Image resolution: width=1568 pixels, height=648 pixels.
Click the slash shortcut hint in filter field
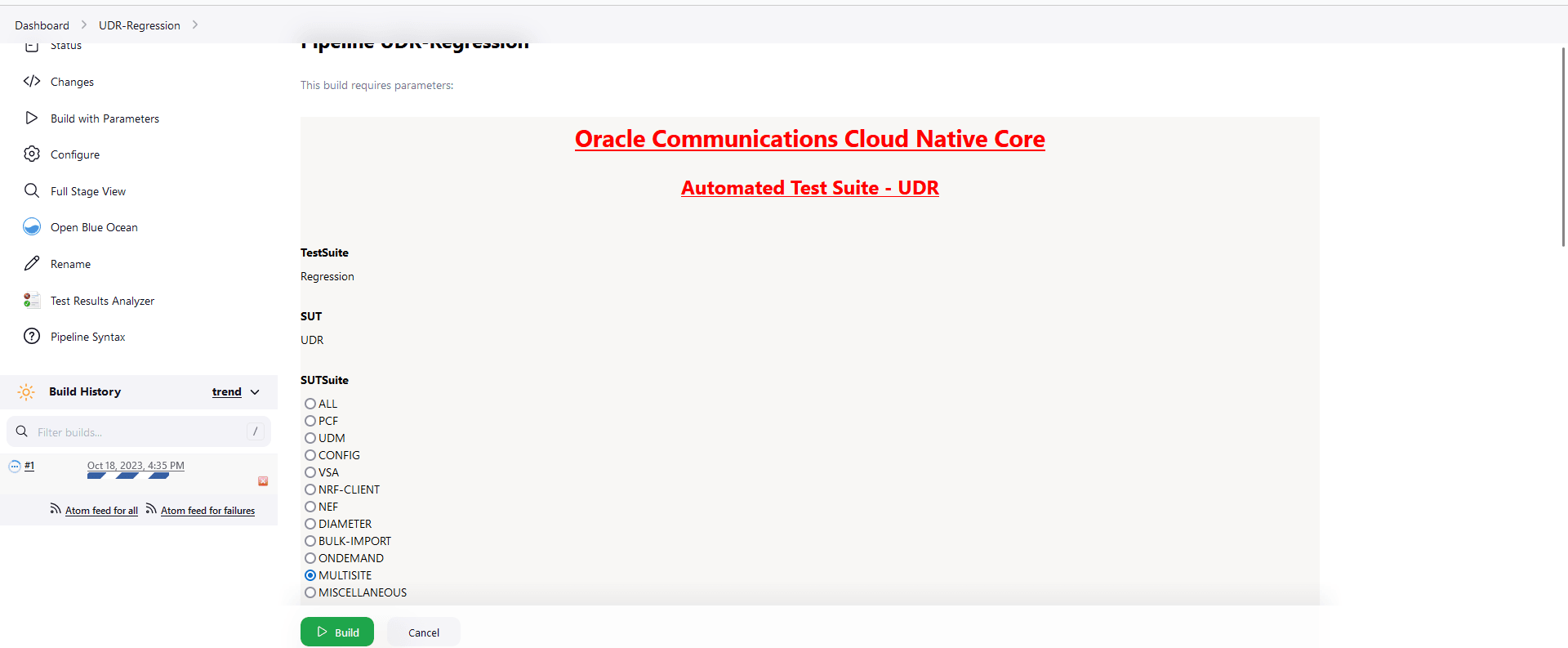coord(255,431)
